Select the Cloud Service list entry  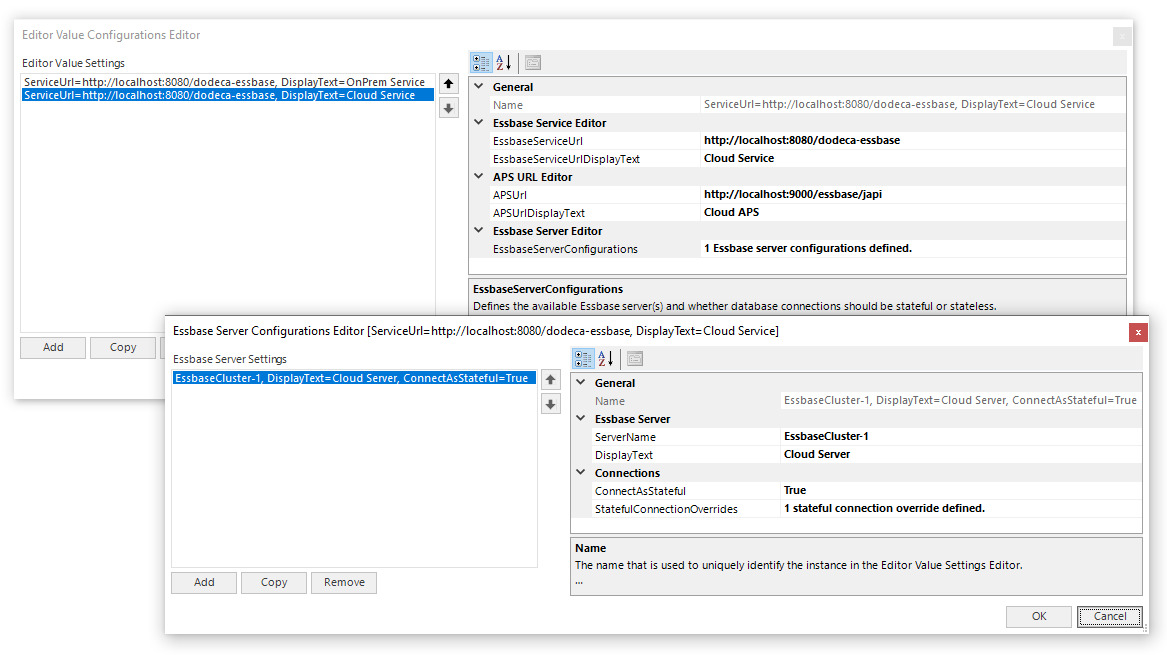coord(228,95)
